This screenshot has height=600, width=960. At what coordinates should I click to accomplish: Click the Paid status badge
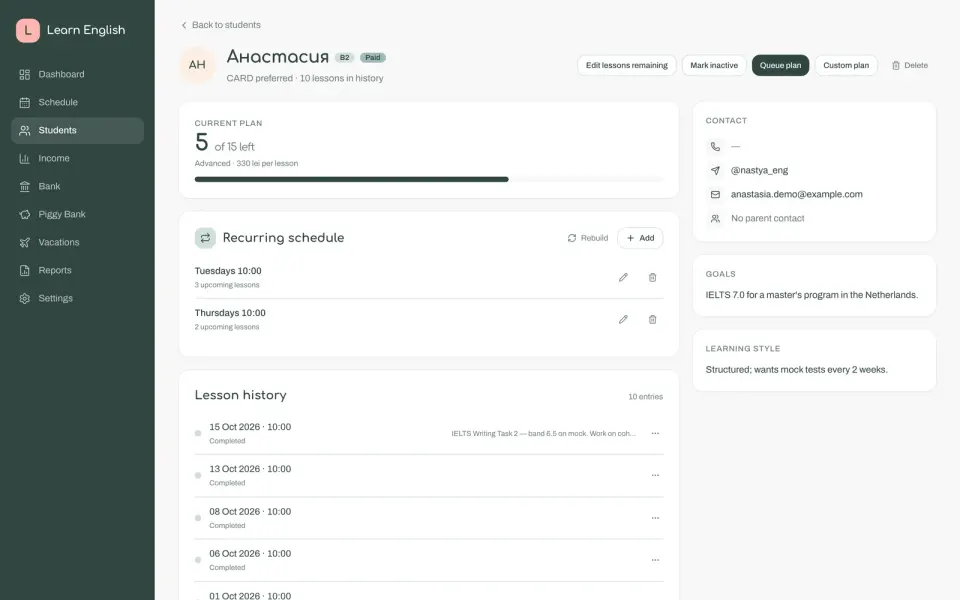373,58
